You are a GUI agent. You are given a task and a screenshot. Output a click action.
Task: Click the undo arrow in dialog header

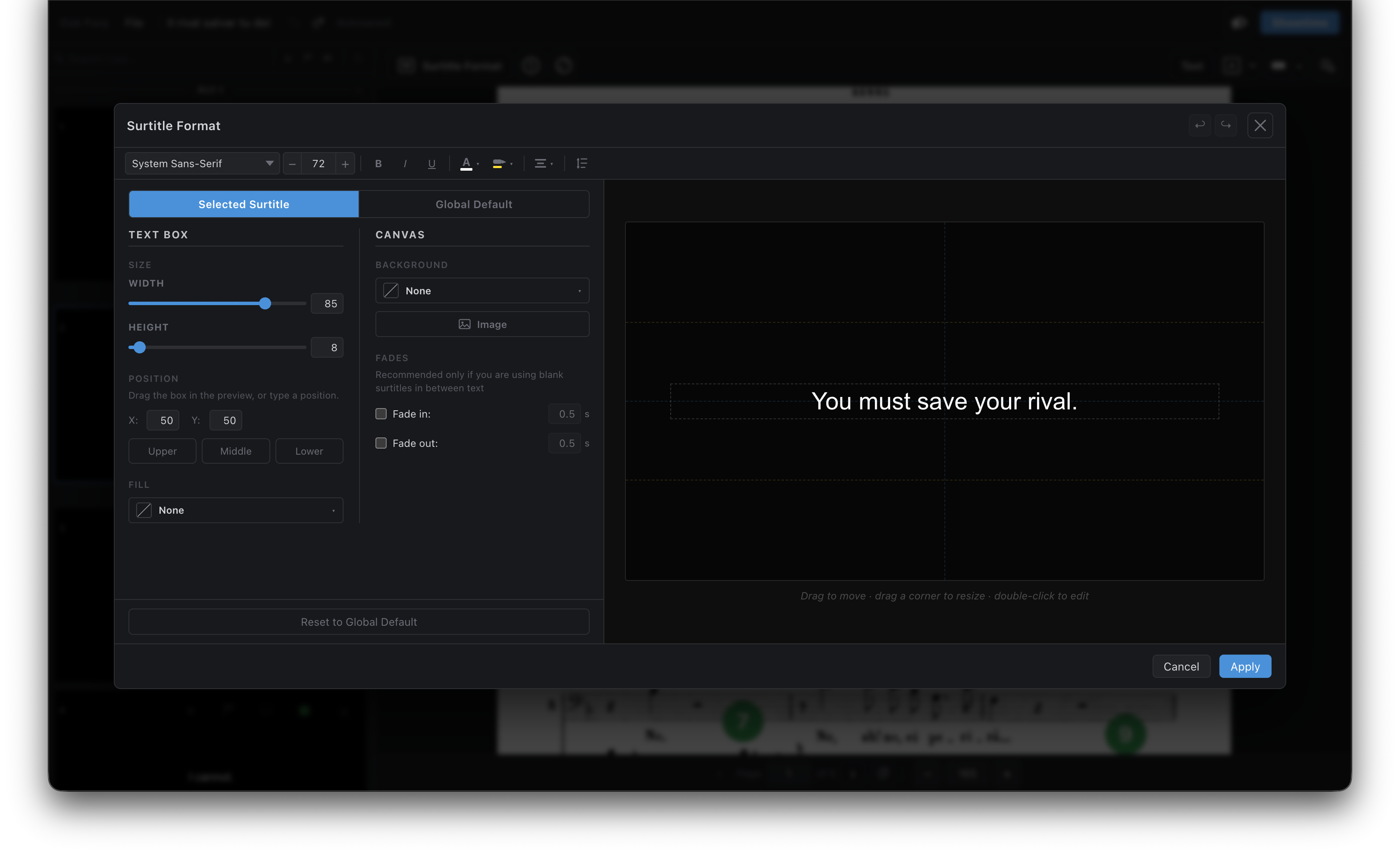pos(1200,125)
